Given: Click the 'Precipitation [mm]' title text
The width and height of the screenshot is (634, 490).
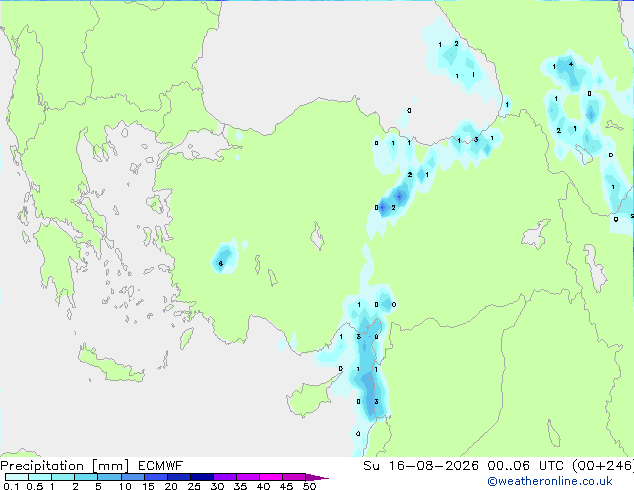Looking at the screenshot, I should (x=65, y=466).
